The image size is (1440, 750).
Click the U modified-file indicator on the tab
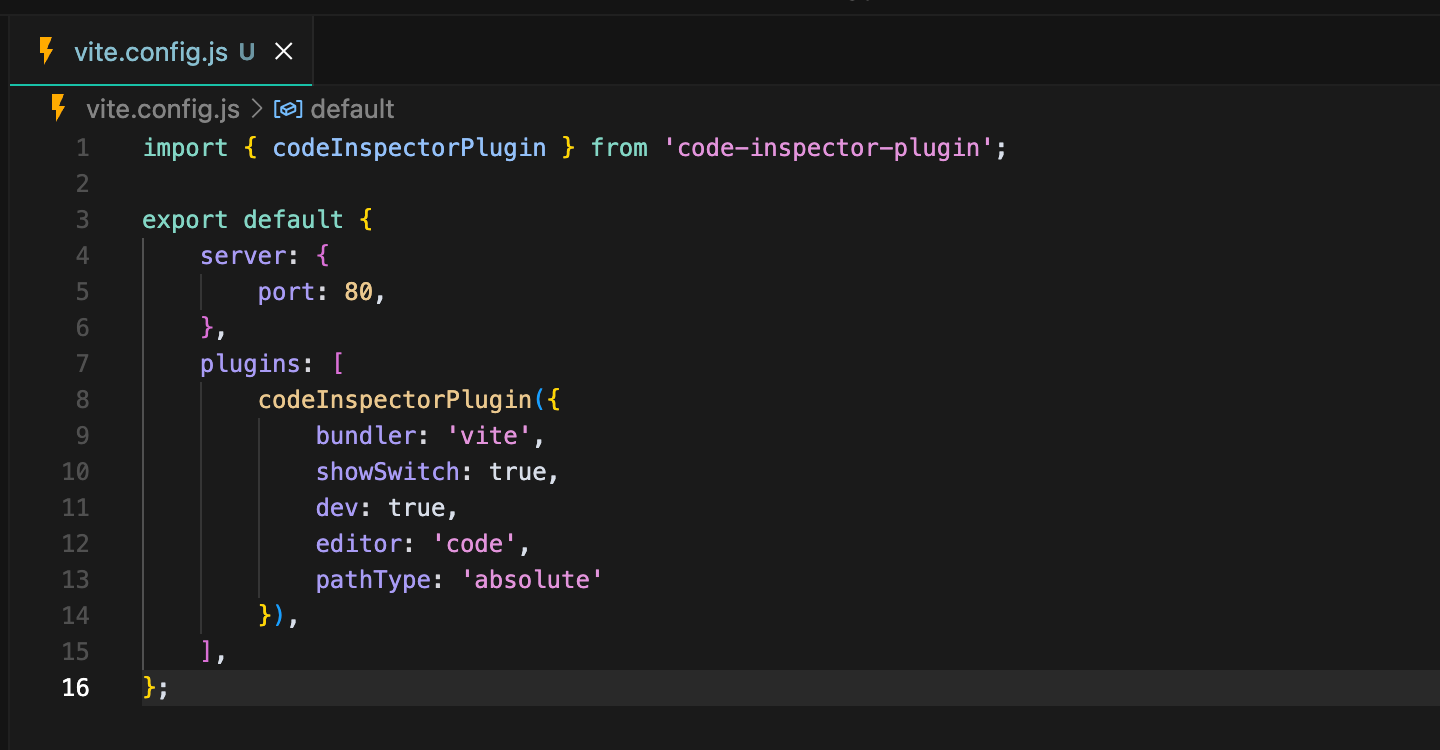[x=246, y=51]
